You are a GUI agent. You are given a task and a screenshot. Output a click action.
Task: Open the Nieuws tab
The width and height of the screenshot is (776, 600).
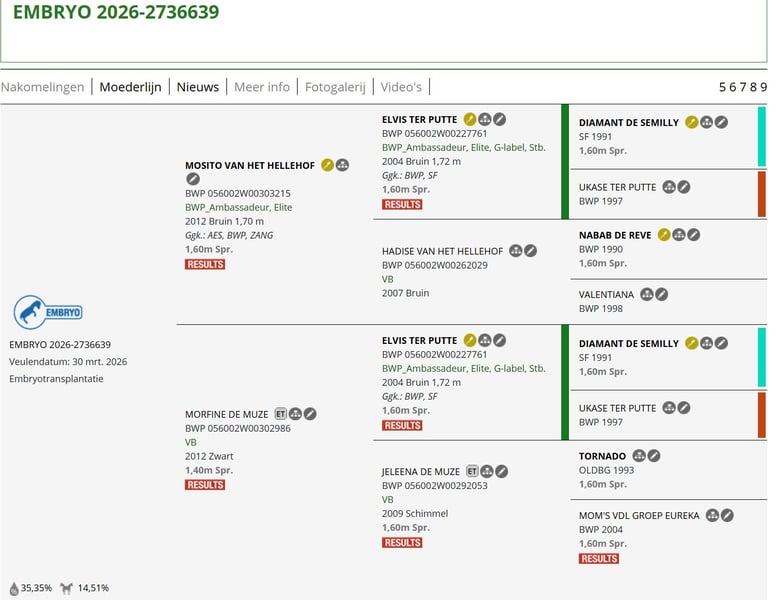pyautogui.click(x=197, y=87)
